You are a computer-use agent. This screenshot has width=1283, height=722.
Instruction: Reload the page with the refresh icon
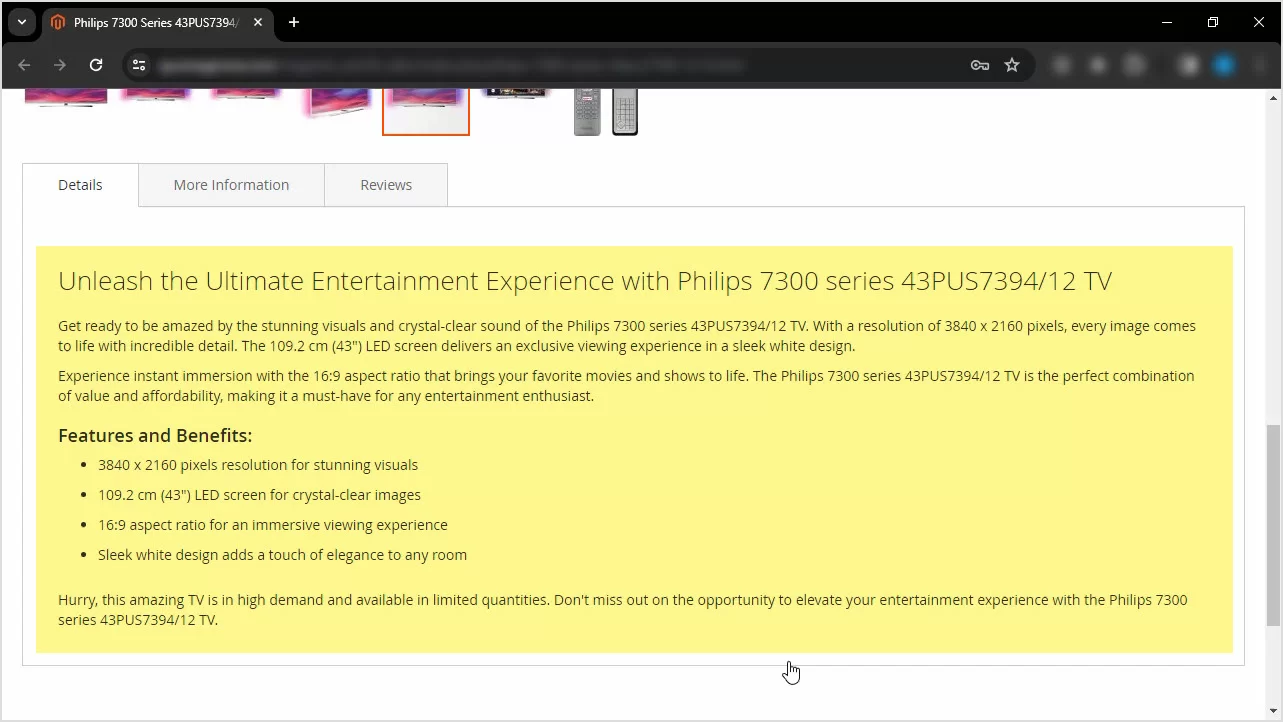coord(96,65)
